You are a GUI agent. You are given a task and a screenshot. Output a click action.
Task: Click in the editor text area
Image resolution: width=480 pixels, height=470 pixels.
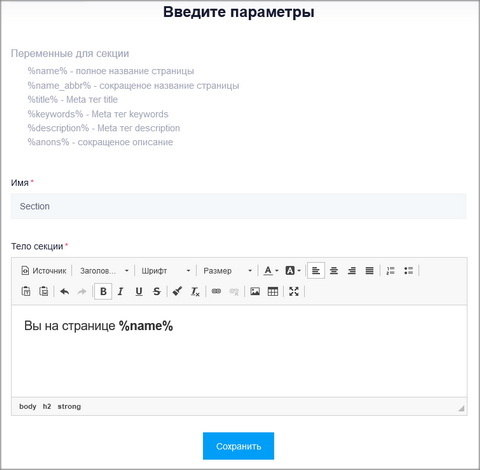tap(239, 351)
